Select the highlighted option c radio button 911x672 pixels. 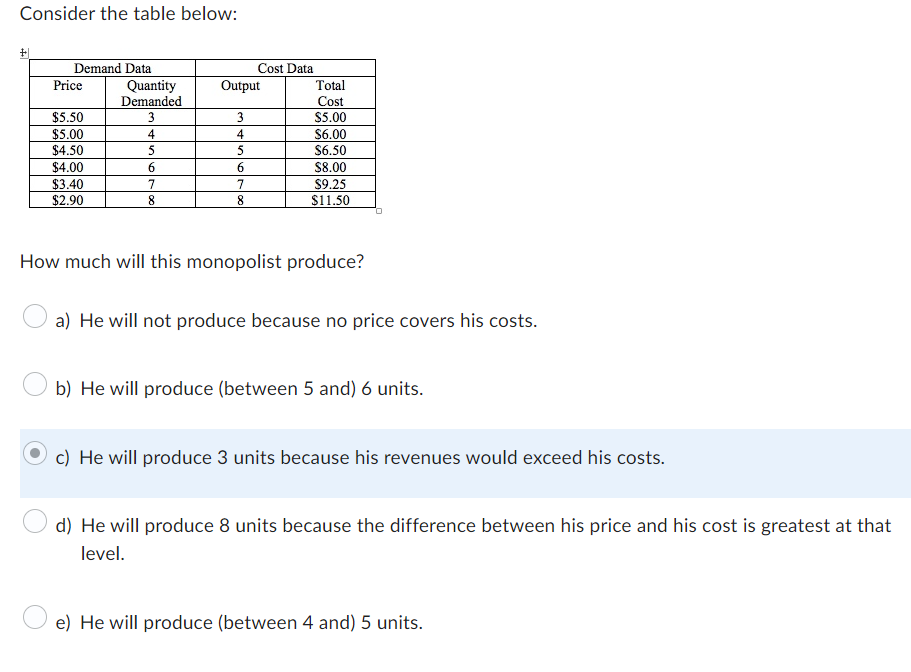[34, 452]
